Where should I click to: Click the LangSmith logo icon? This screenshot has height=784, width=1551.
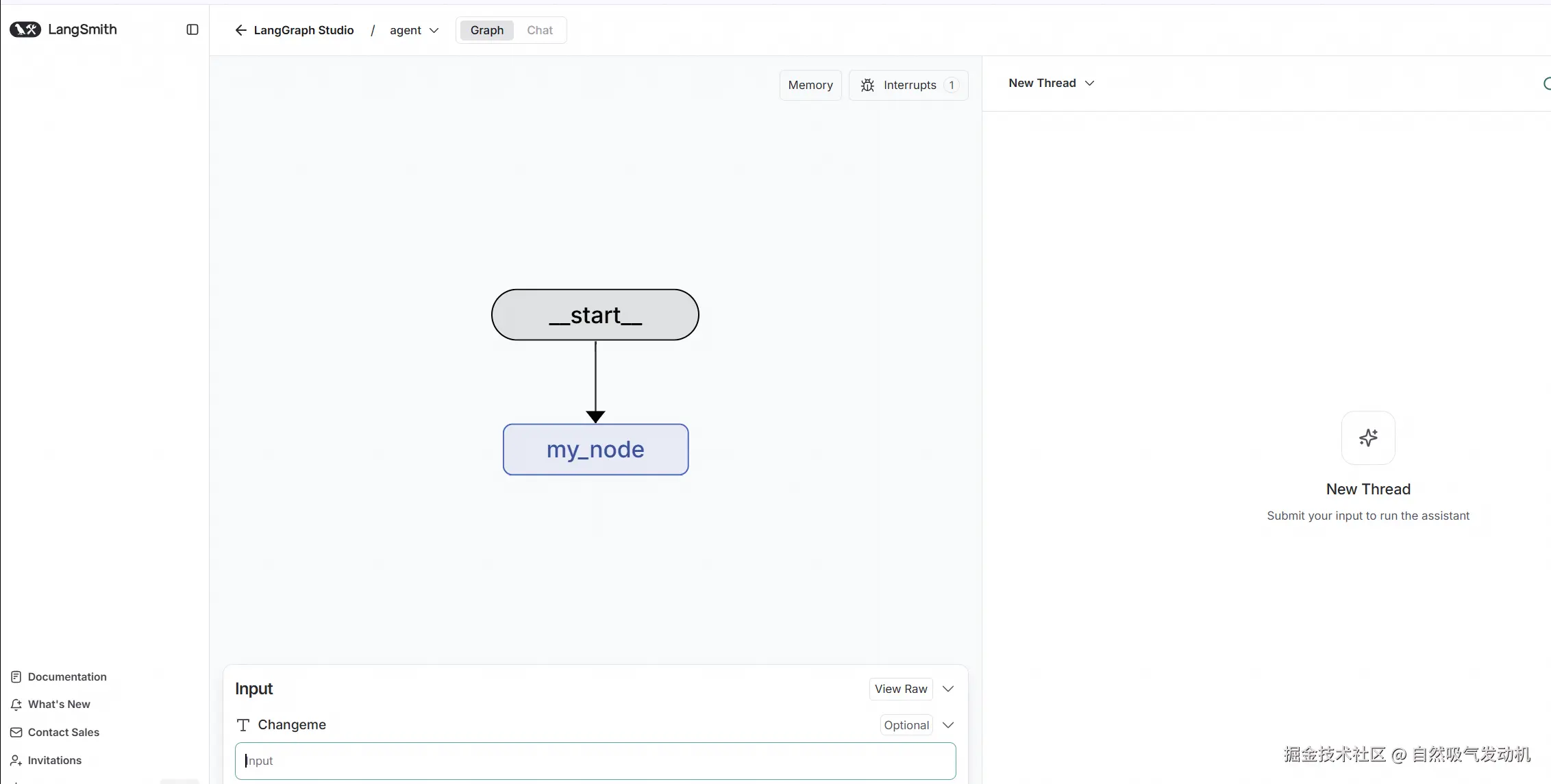click(x=25, y=29)
